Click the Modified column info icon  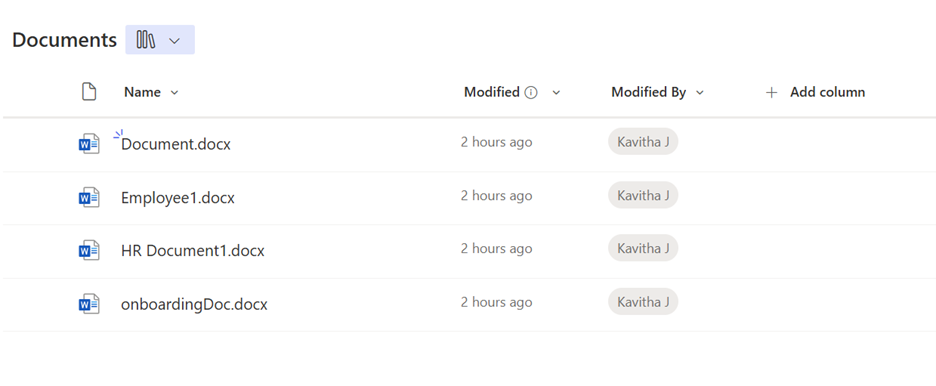pyautogui.click(x=531, y=92)
